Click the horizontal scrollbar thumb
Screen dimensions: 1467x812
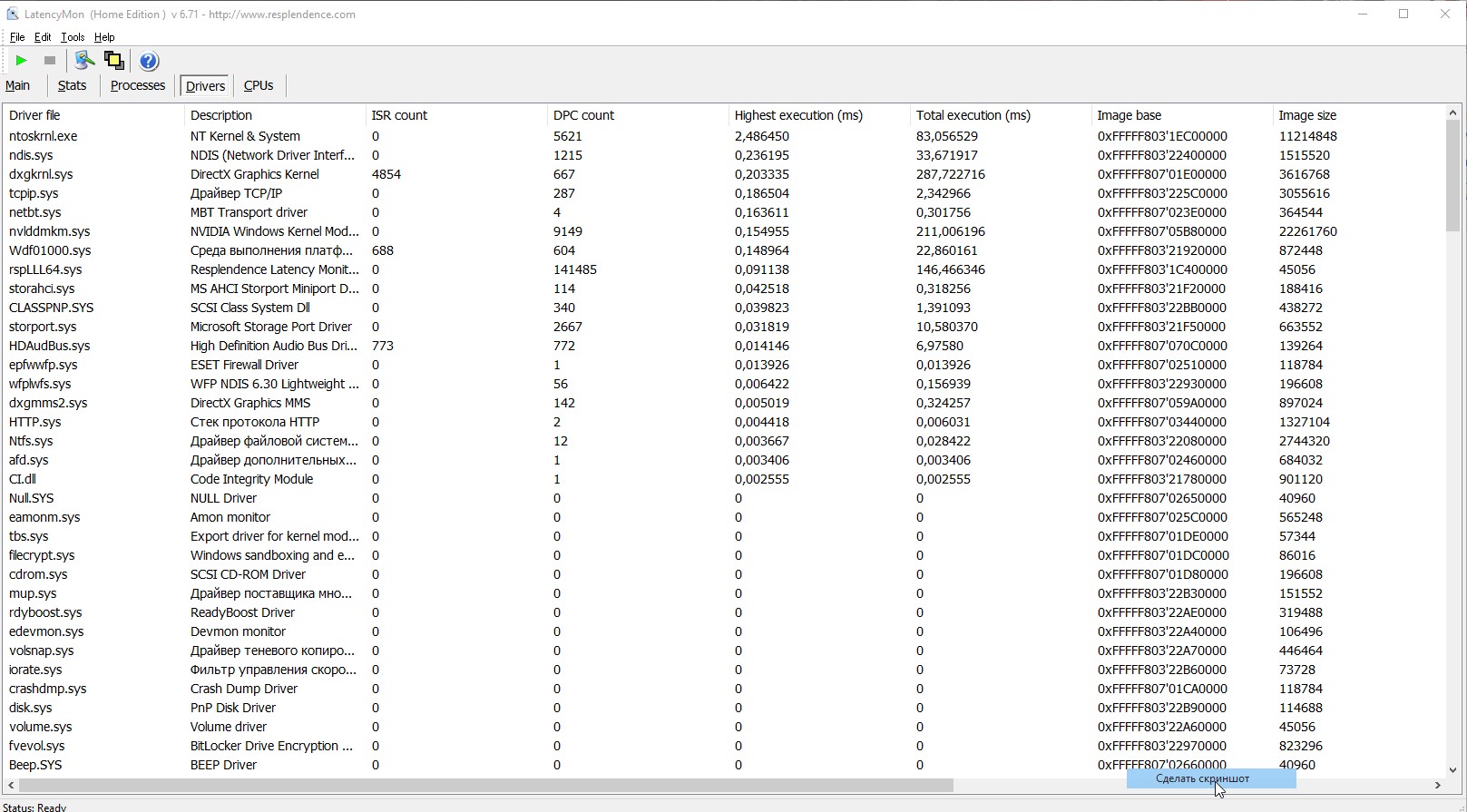pos(486,785)
